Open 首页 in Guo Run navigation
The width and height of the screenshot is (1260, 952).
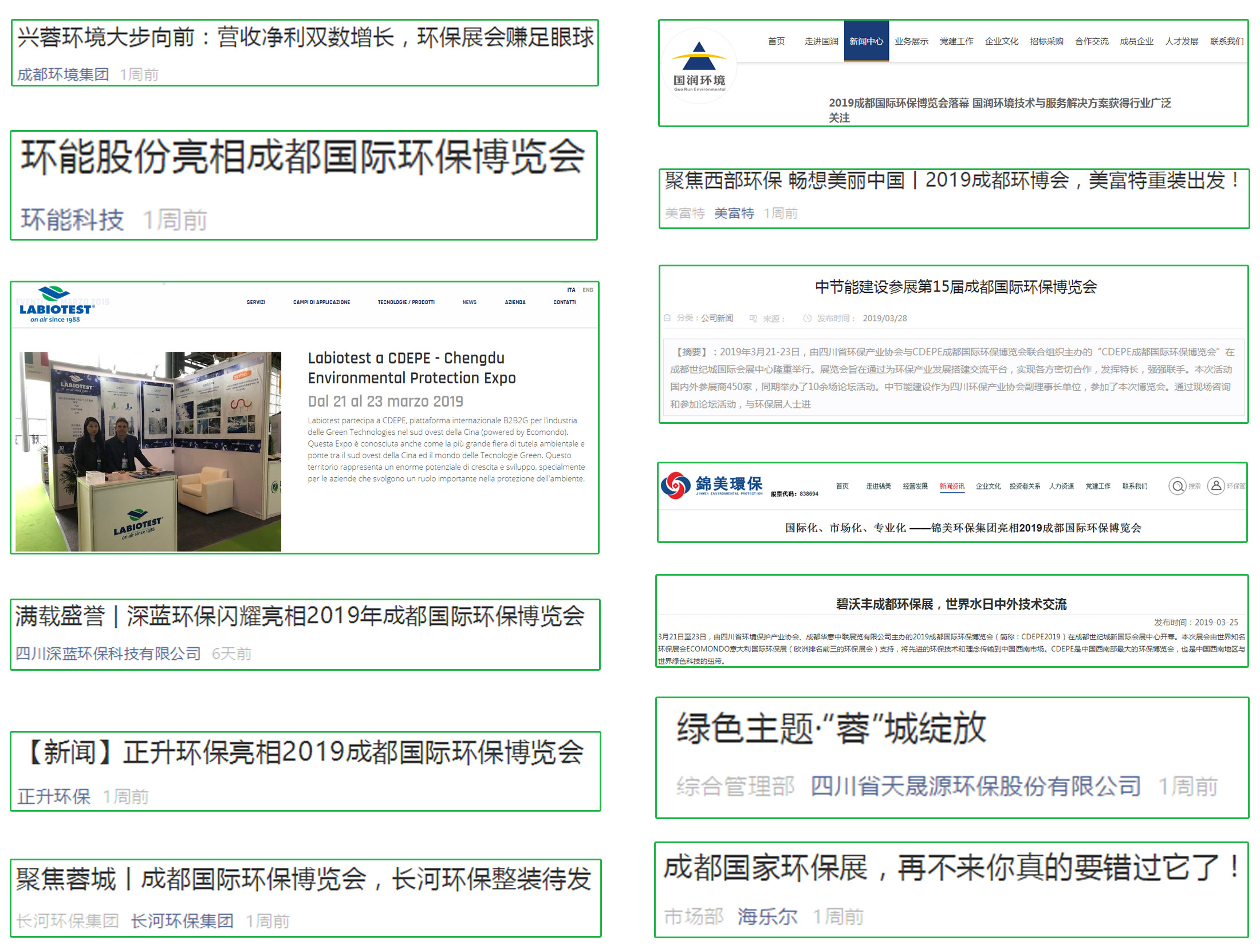(x=776, y=41)
